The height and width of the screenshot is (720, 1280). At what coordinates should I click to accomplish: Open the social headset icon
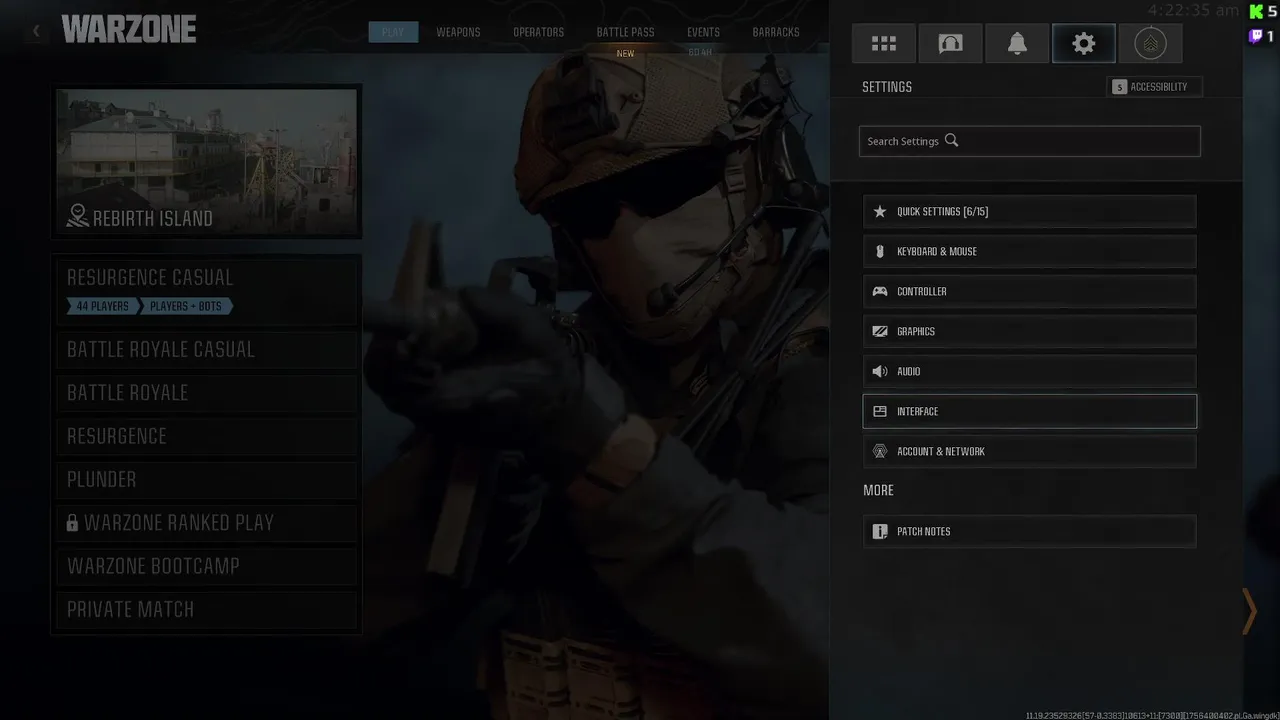[950, 43]
